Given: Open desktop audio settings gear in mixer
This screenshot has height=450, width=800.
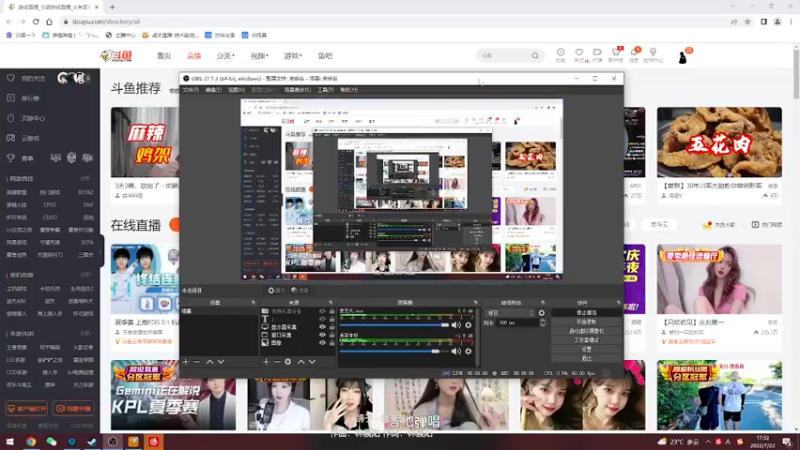Looking at the screenshot, I should pos(468,351).
